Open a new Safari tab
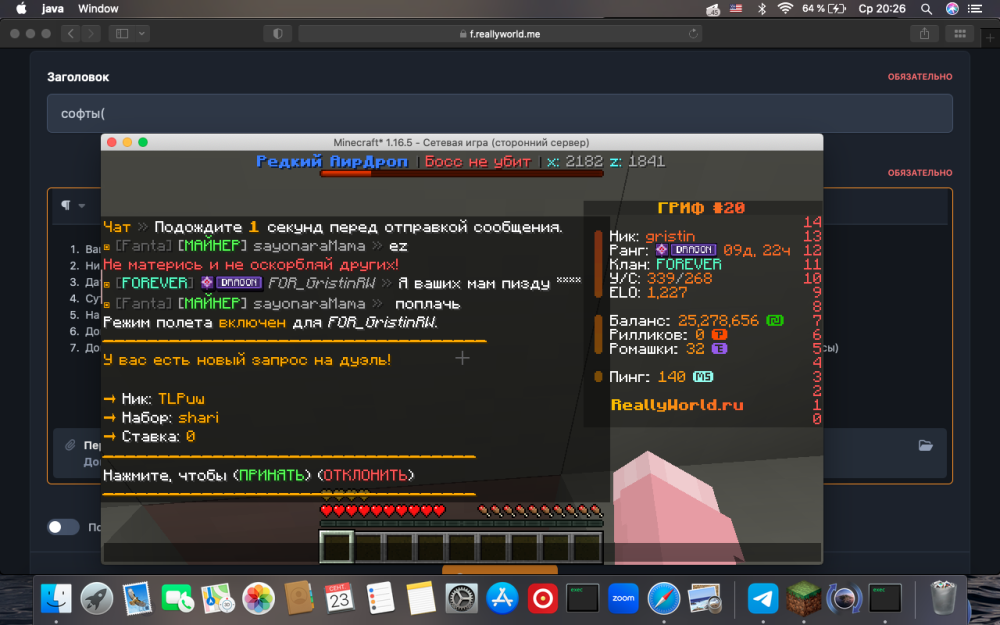 click(990, 38)
